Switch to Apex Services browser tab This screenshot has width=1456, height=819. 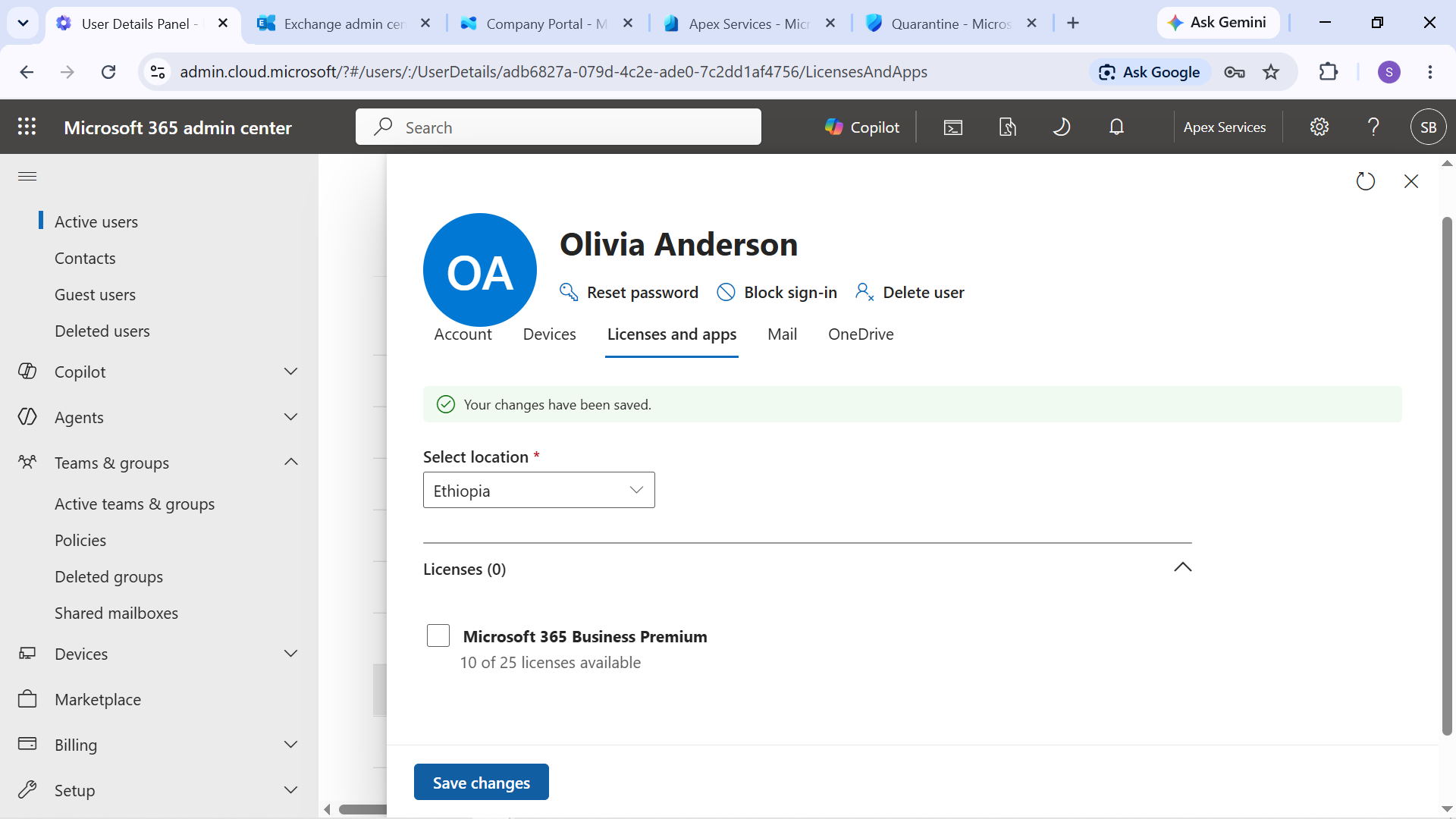748,24
